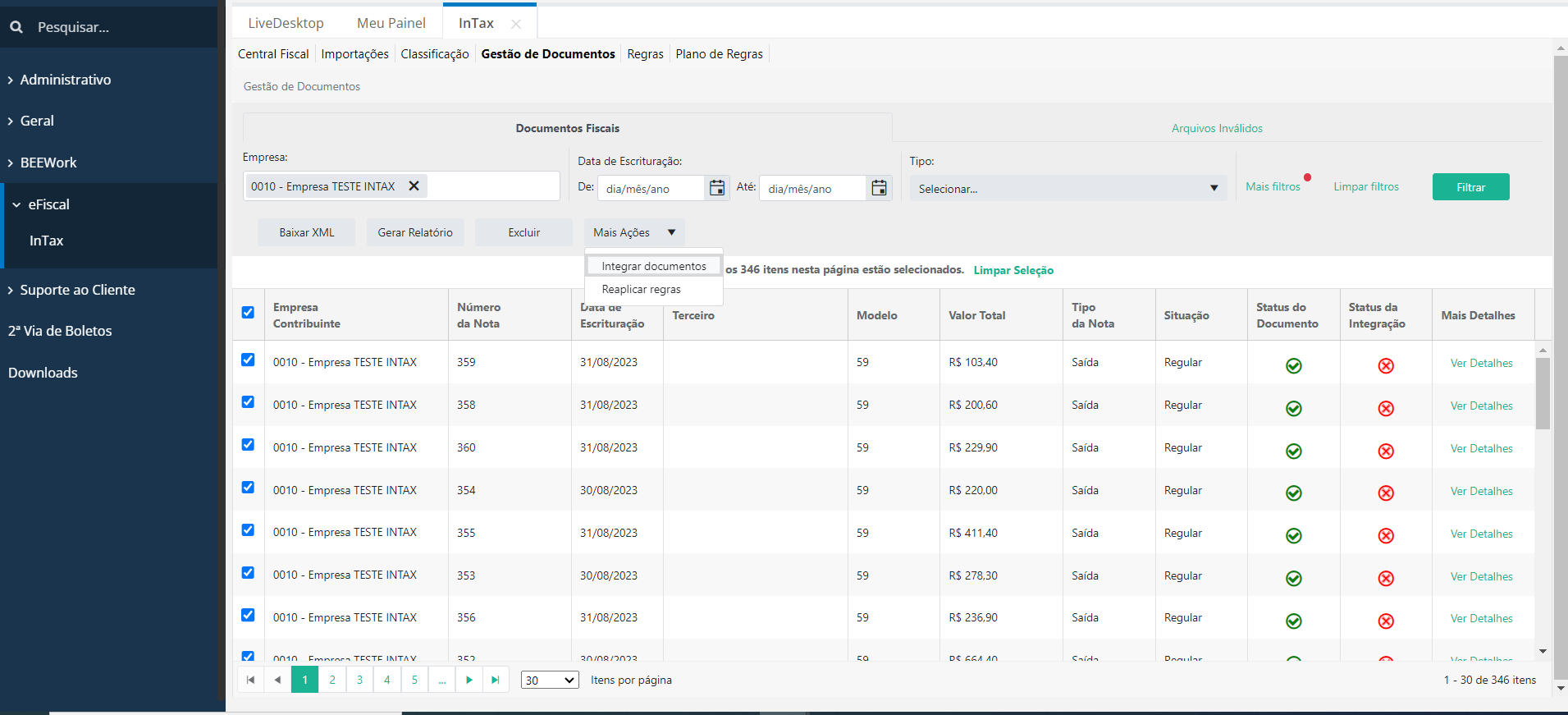Click the Gerar Relatório button
This screenshot has height=715, width=1568.
tap(415, 232)
